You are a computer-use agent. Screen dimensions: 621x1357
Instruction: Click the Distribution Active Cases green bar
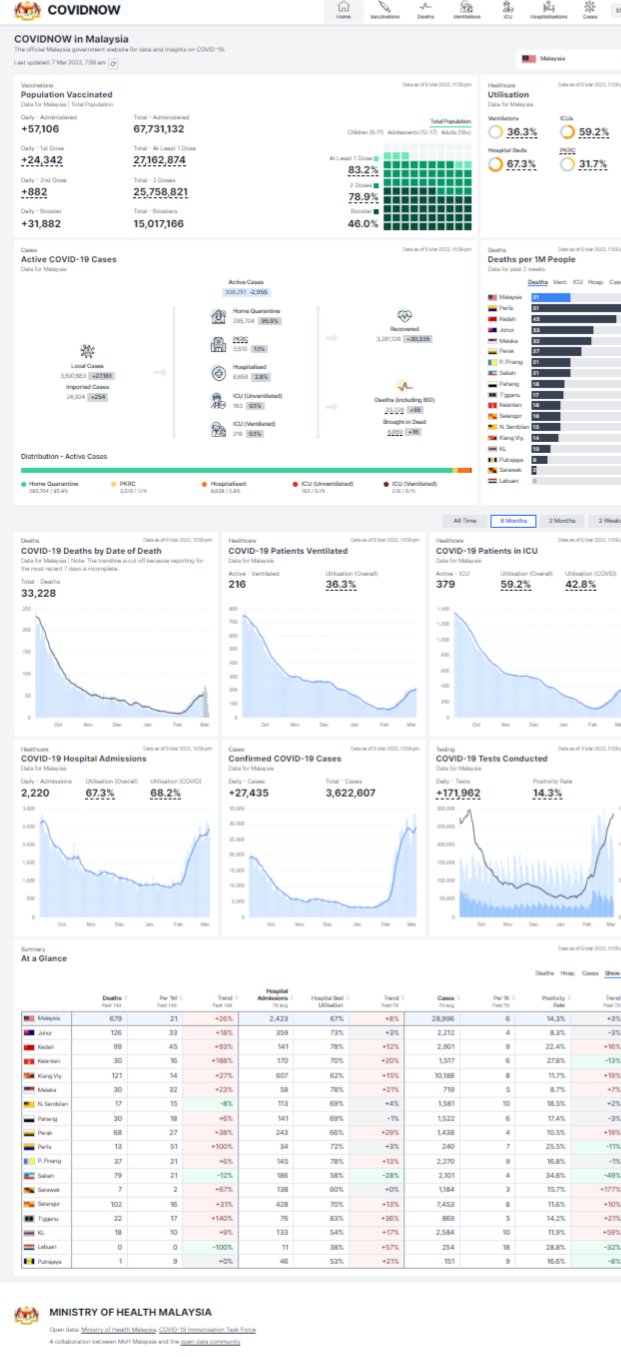pyautogui.click(x=238, y=469)
